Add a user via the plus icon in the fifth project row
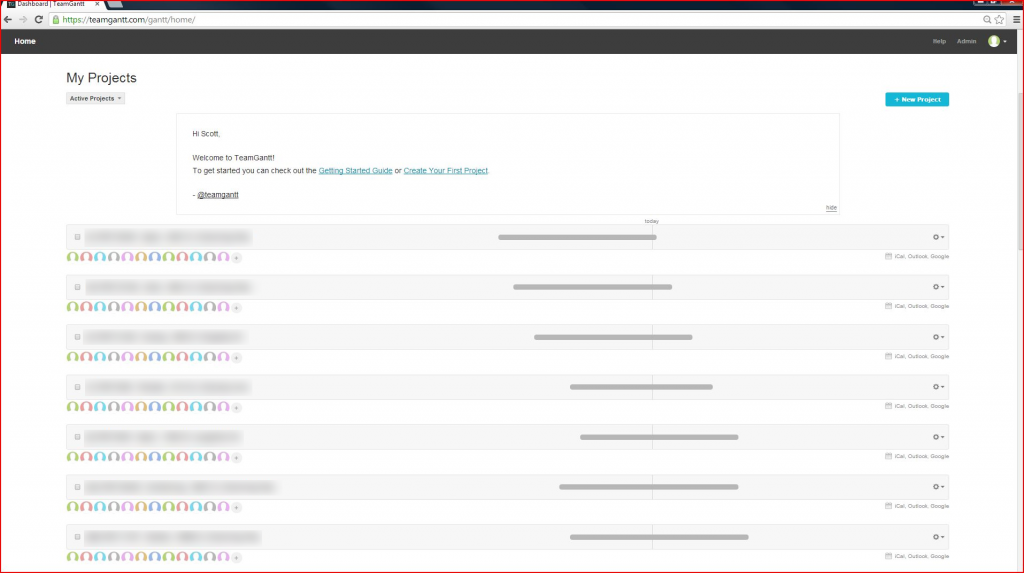The width and height of the screenshot is (1024, 573). (236, 457)
